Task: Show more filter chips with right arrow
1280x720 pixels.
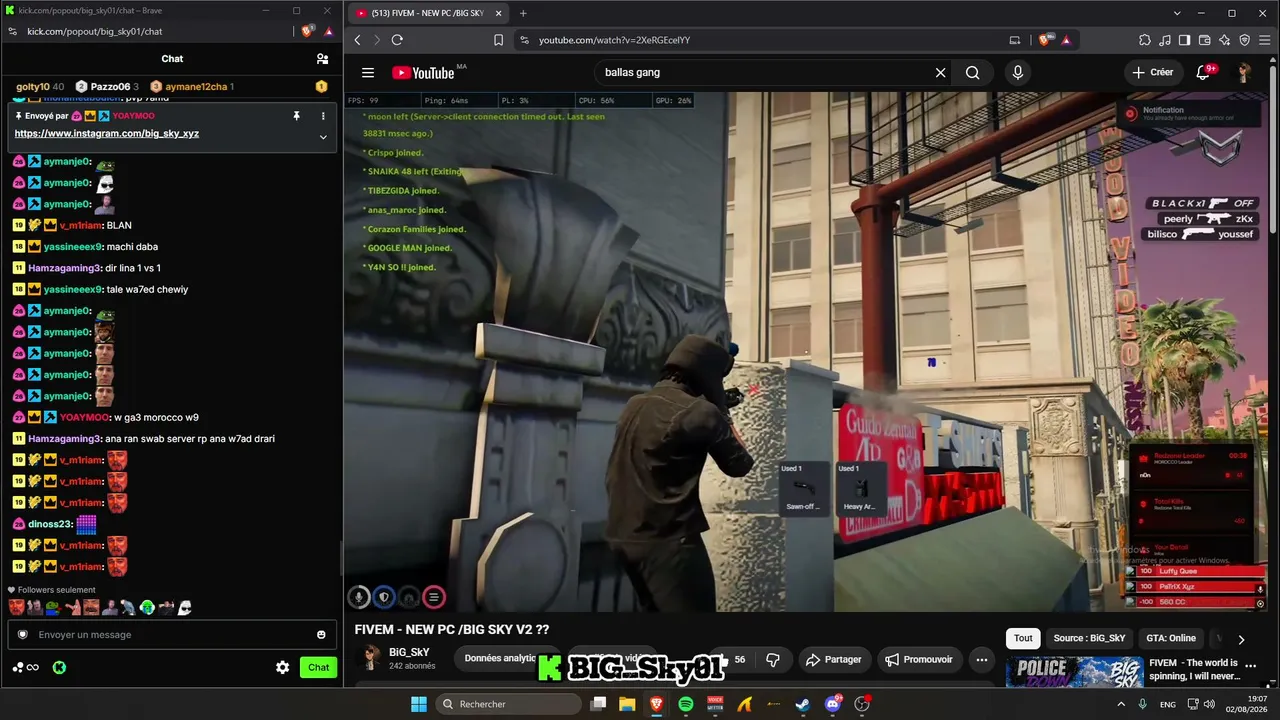Action: [x=1241, y=639]
